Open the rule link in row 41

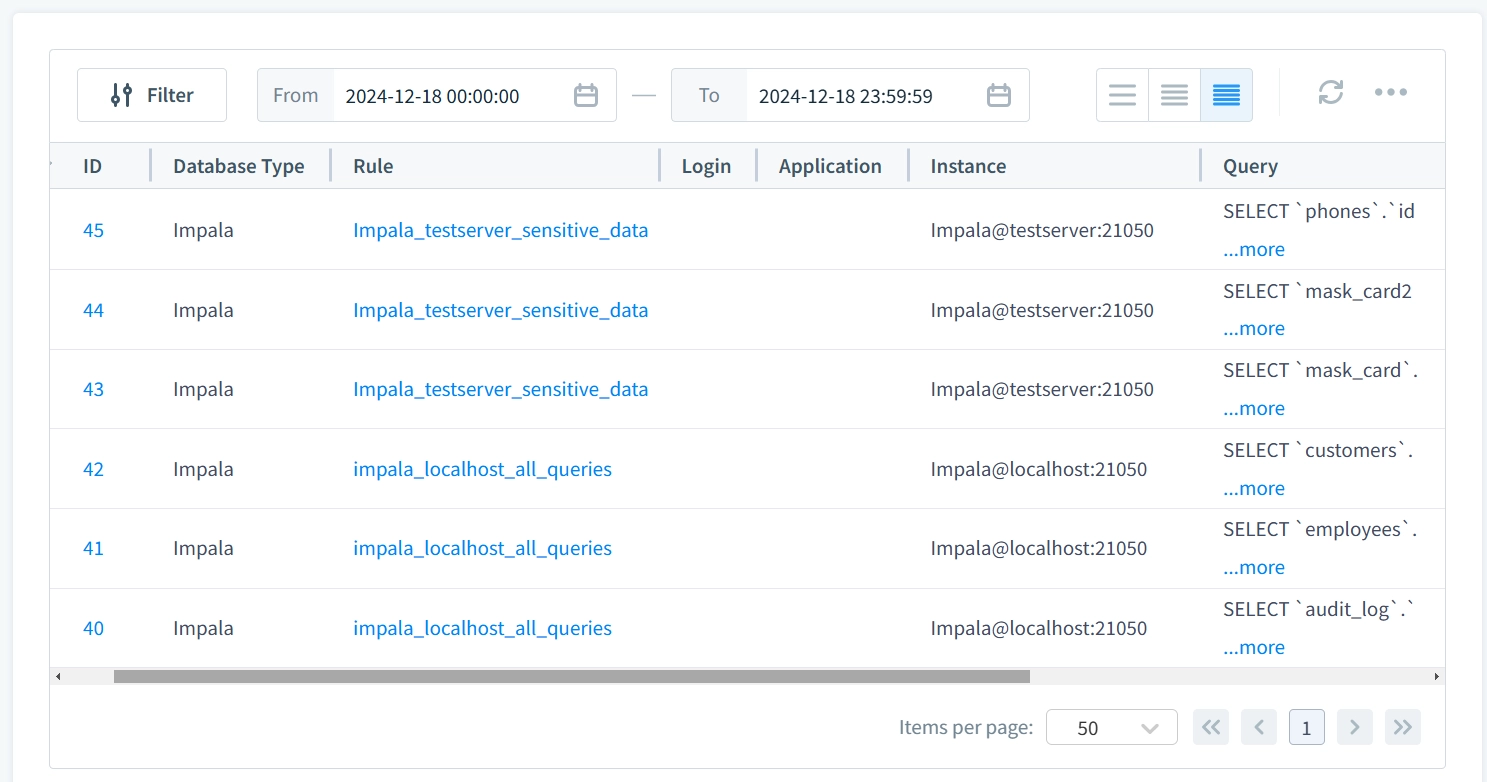tap(482, 548)
